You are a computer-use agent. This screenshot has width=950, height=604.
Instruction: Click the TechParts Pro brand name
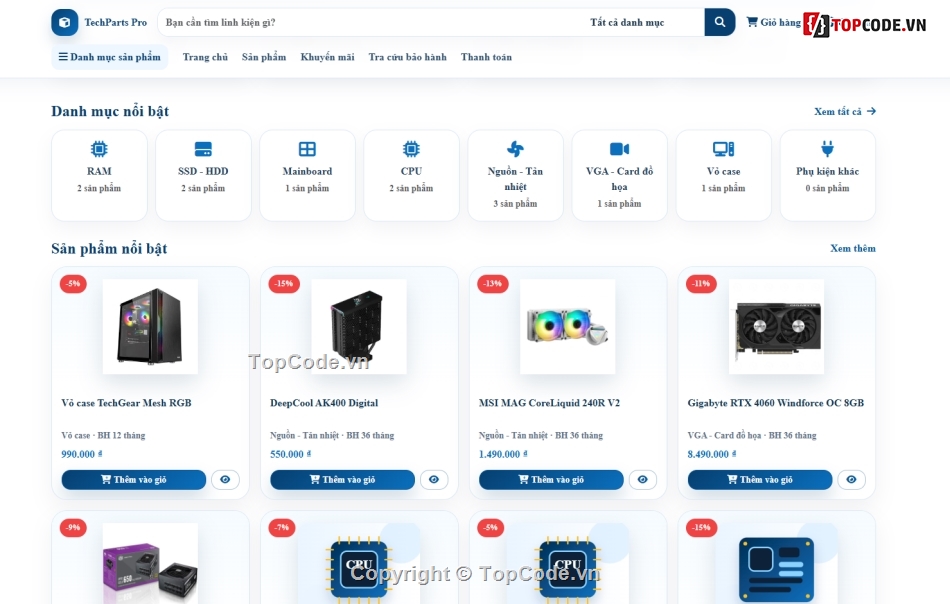click(x=116, y=22)
